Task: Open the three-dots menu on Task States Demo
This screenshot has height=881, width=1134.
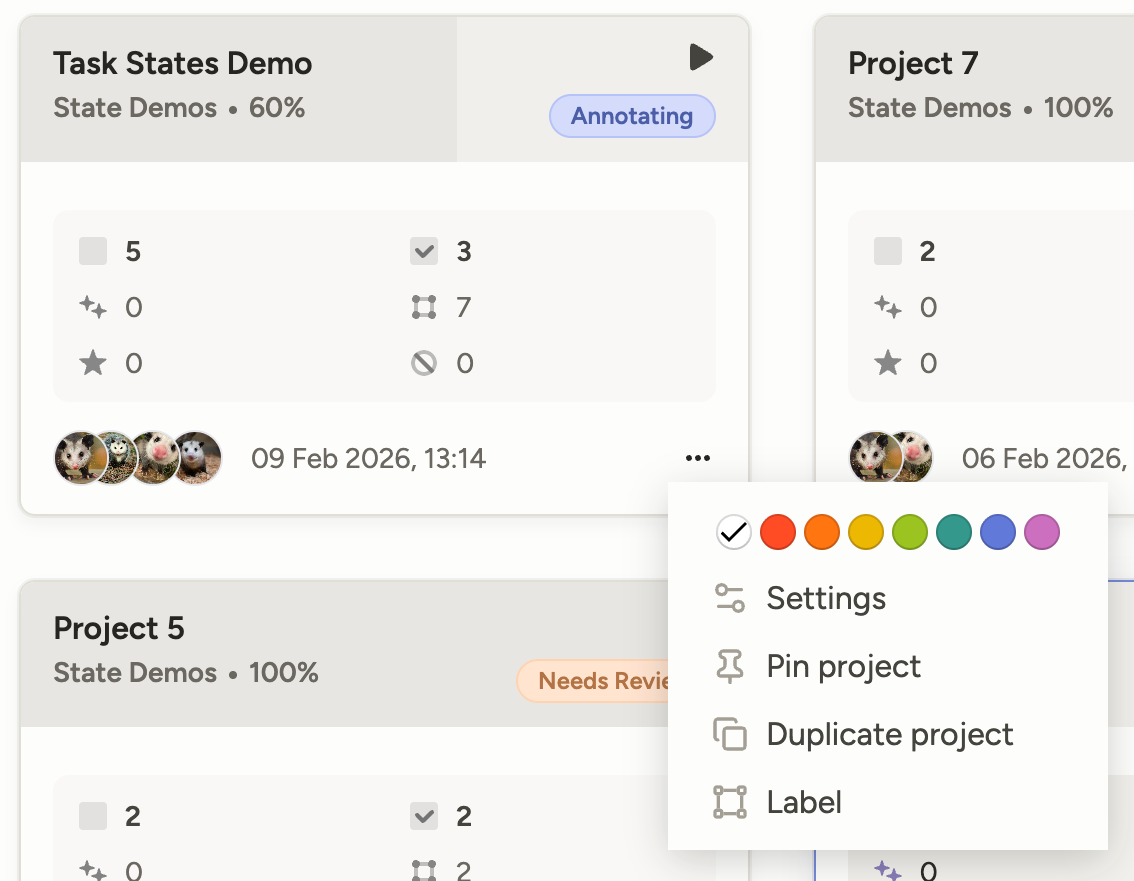Action: point(698,458)
